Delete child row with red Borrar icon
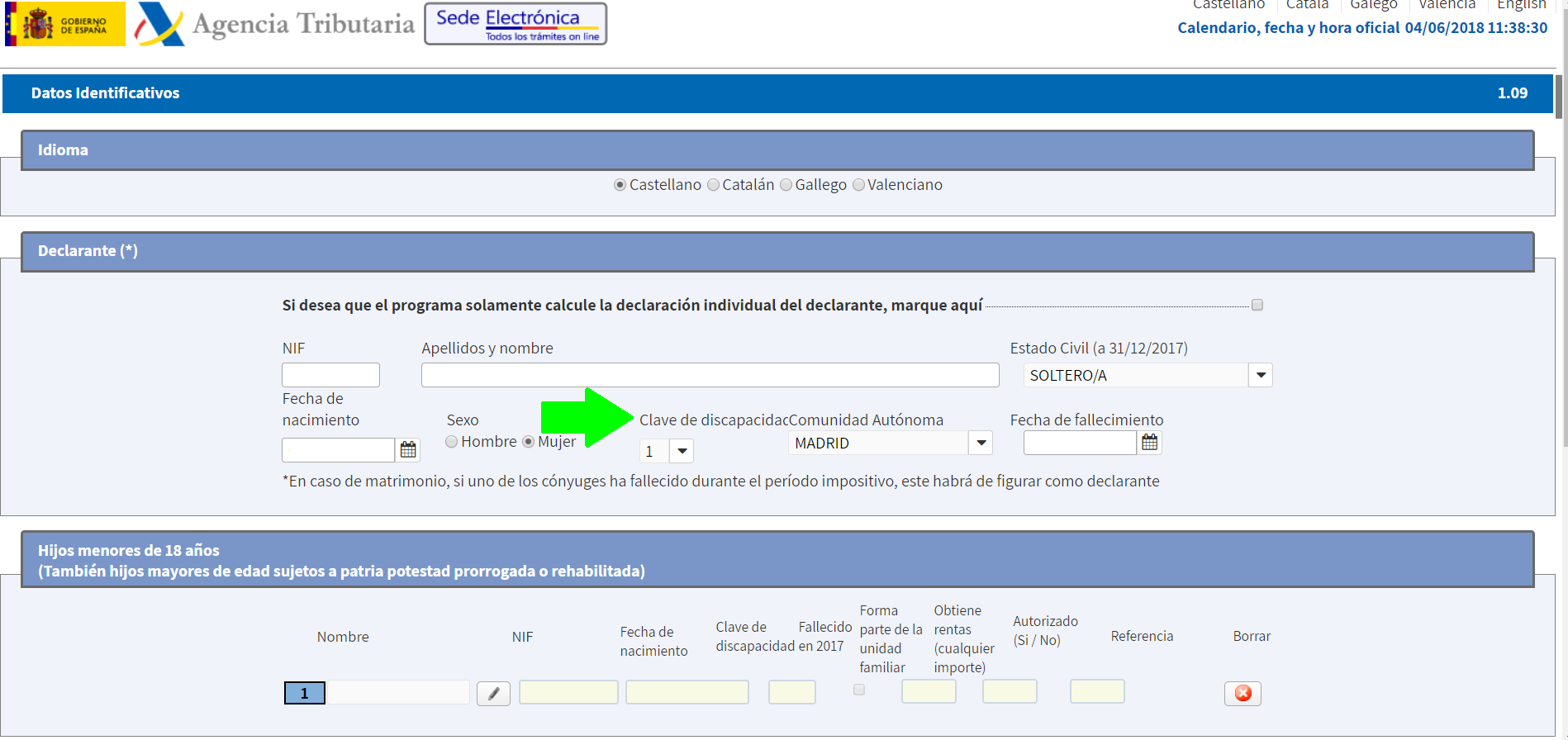Image resolution: width=1568 pixels, height=740 pixels. [x=1243, y=694]
